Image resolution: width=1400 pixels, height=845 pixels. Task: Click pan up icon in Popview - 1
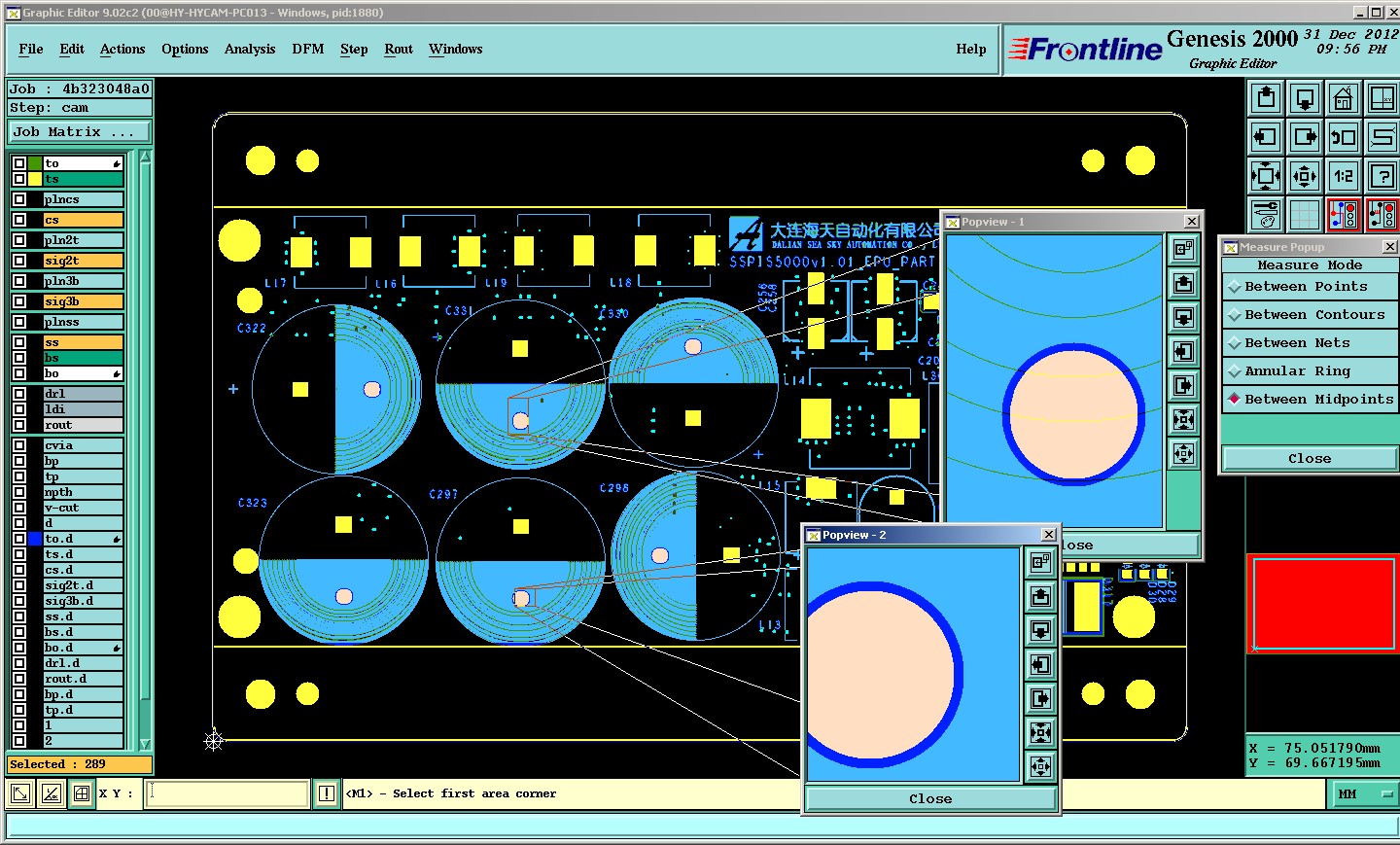pyautogui.click(x=1183, y=283)
